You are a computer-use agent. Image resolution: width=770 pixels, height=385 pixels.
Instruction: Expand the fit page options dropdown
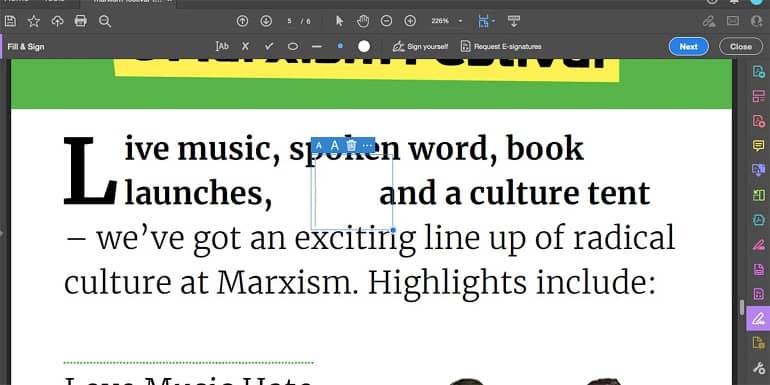pos(493,21)
